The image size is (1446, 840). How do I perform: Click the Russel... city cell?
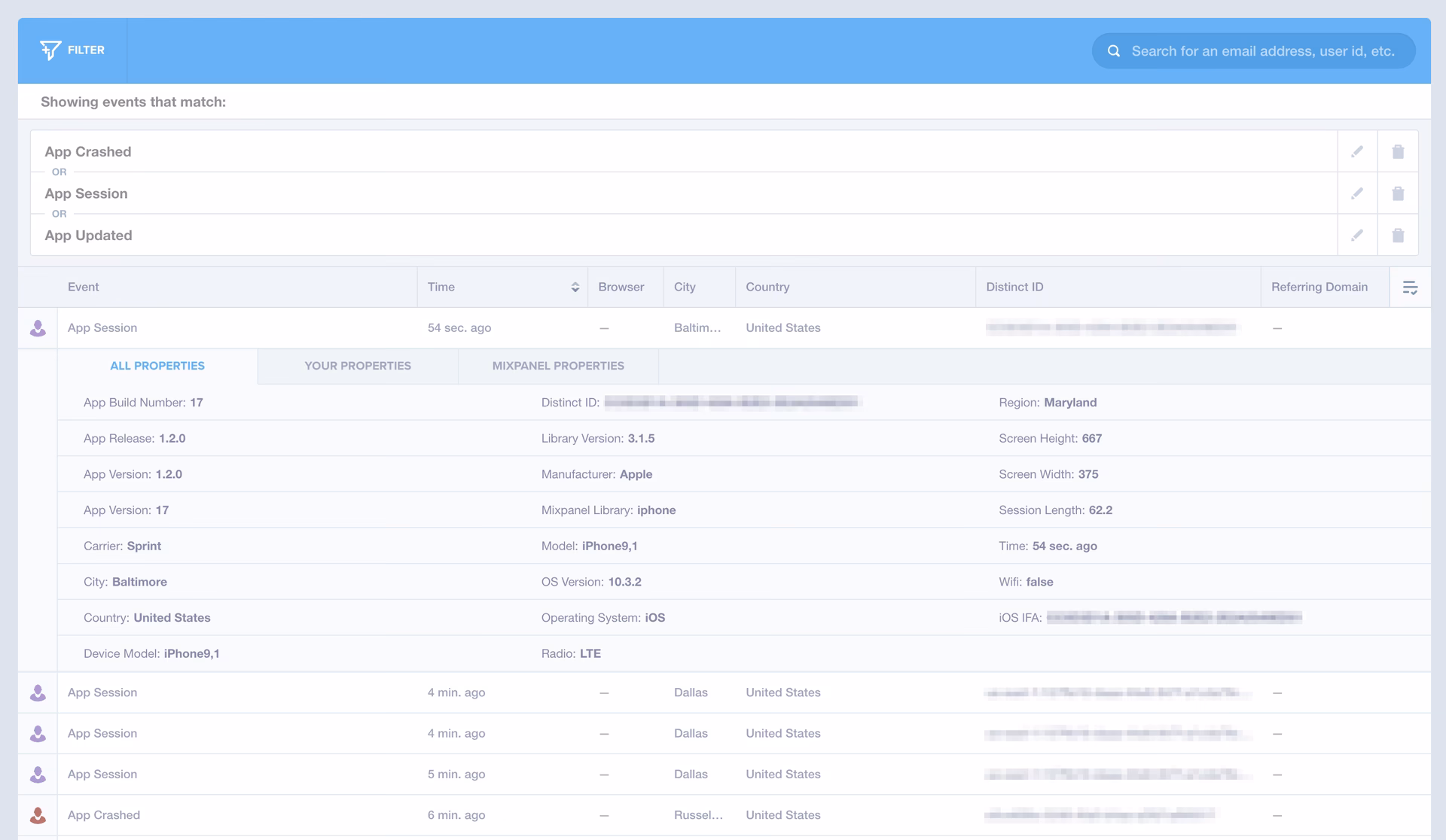698,815
